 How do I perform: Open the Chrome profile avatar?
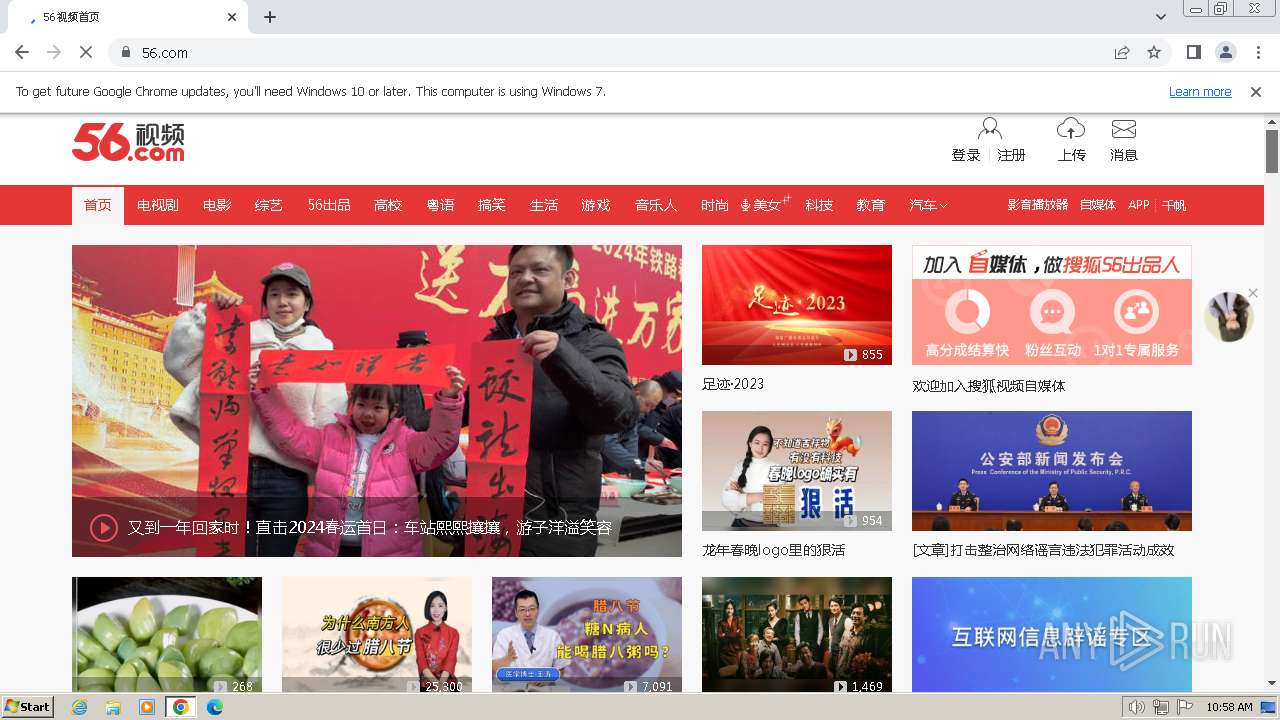1226,52
